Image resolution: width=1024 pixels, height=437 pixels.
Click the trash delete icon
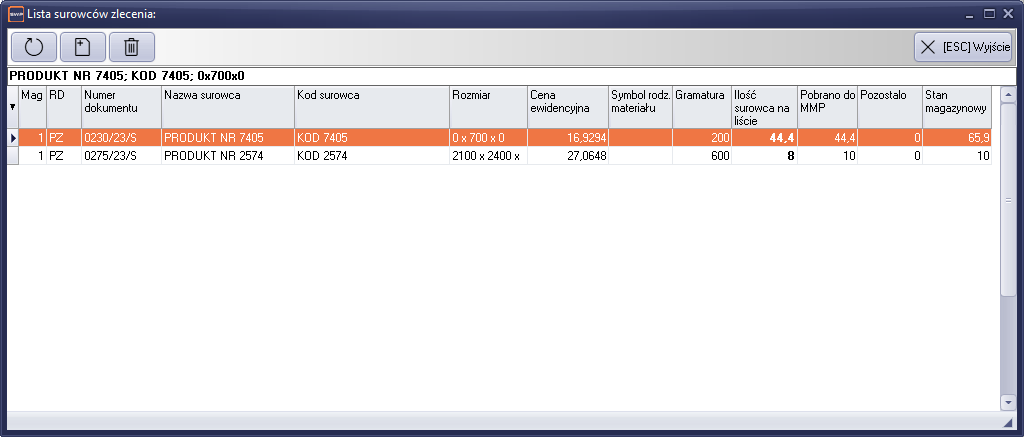click(x=130, y=47)
